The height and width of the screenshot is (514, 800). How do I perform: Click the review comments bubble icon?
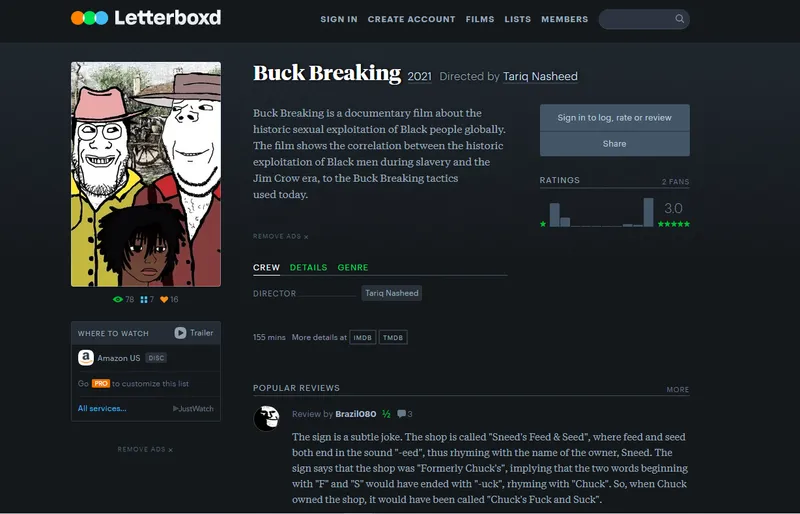(401, 414)
